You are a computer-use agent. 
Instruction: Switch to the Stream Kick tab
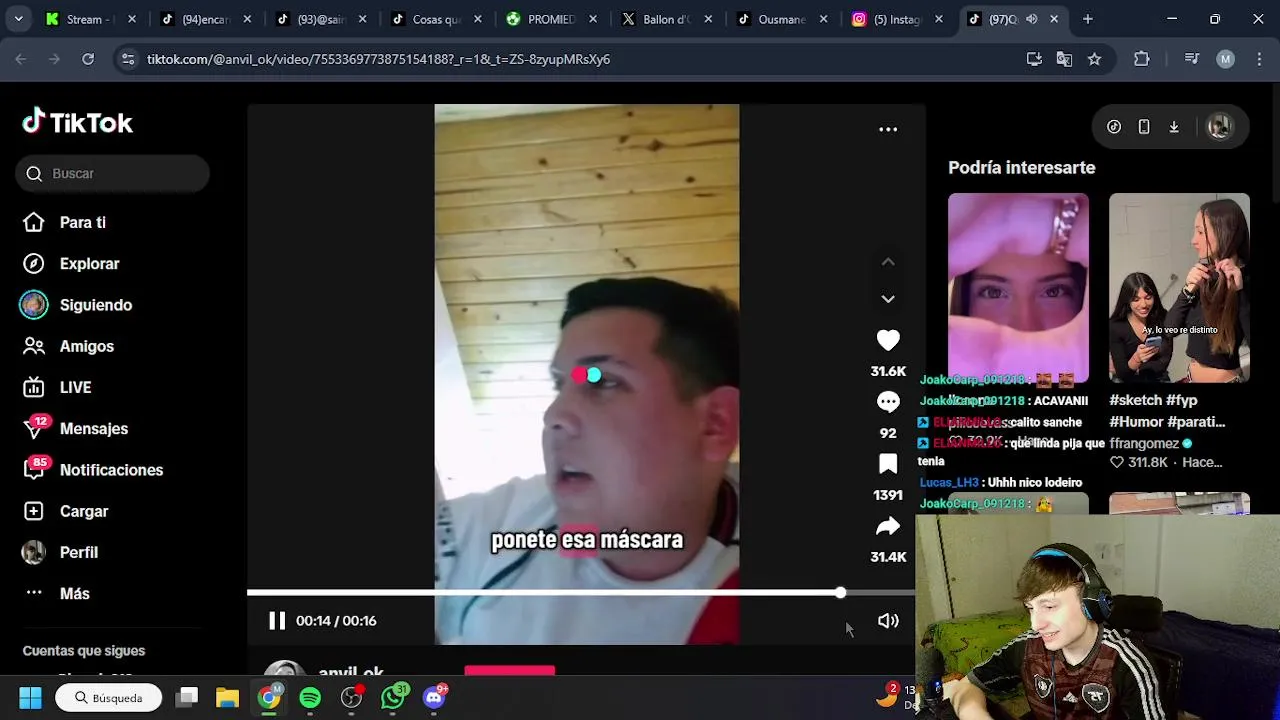(x=89, y=19)
